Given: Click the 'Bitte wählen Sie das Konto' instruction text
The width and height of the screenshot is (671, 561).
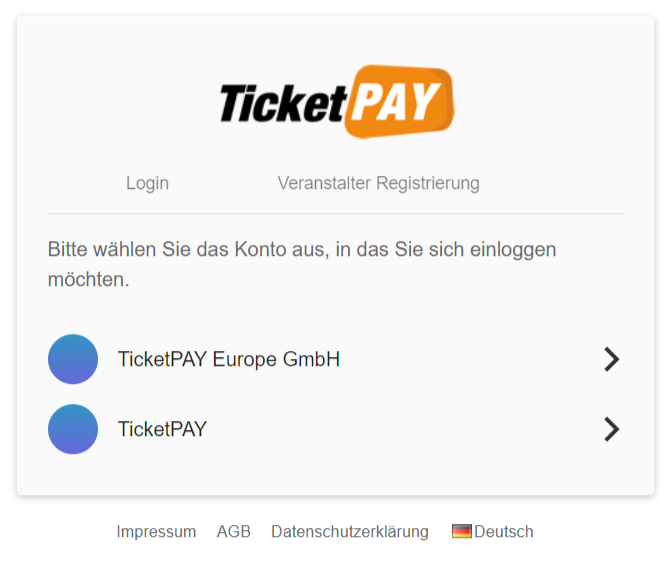Looking at the screenshot, I should click(302, 264).
